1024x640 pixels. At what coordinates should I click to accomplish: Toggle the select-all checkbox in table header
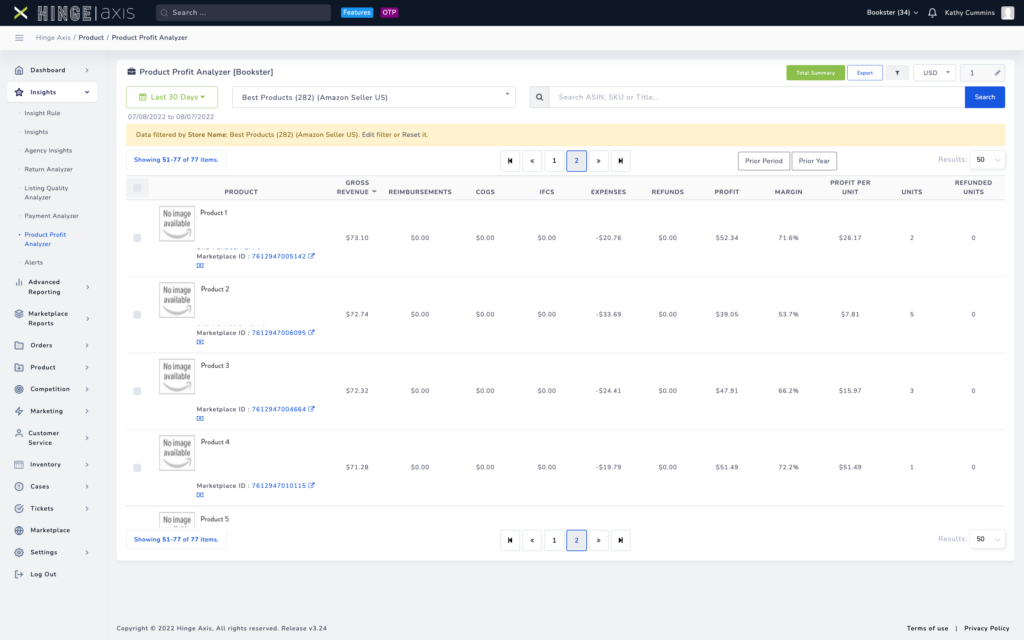click(x=137, y=188)
